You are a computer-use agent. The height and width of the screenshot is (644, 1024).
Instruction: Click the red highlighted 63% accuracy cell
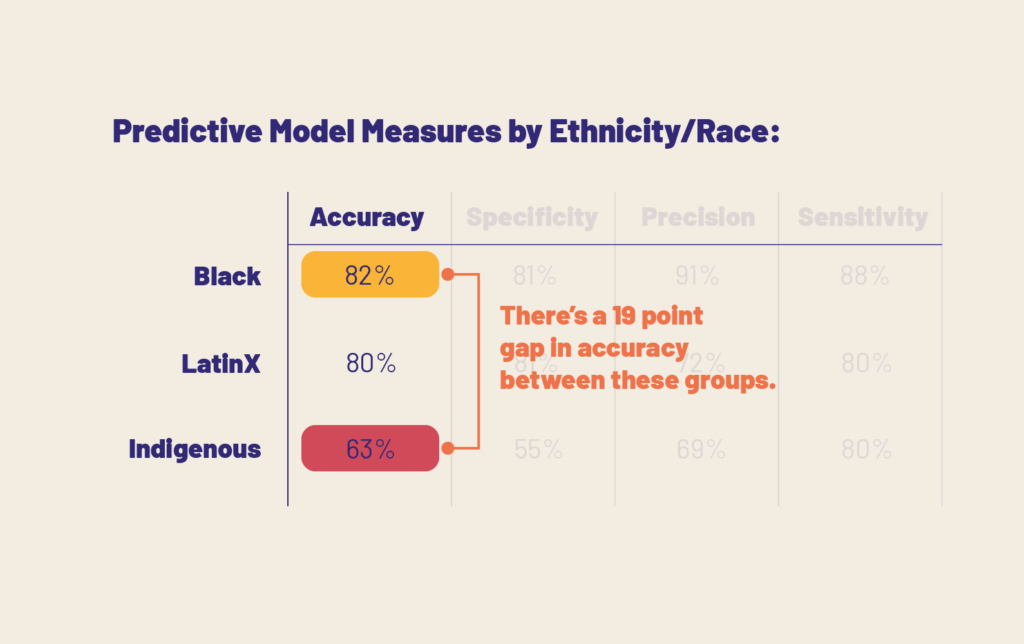370,448
